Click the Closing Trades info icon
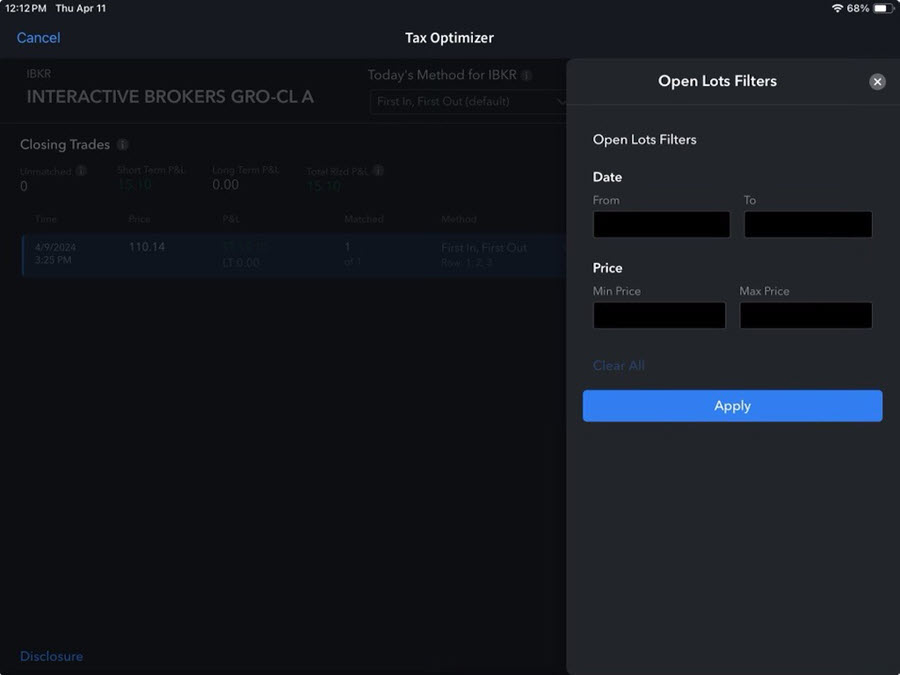This screenshot has height=675, width=900. [x=122, y=144]
